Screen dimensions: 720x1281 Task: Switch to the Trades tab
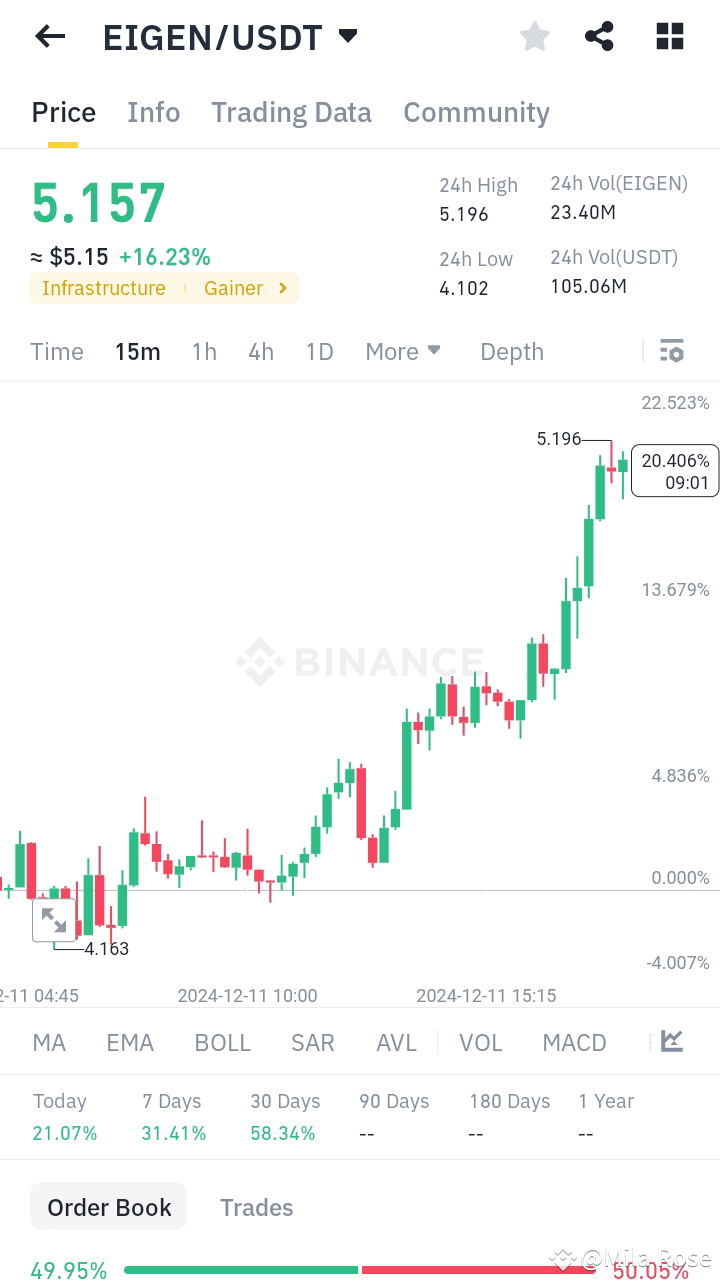[x=256, y=1207]
